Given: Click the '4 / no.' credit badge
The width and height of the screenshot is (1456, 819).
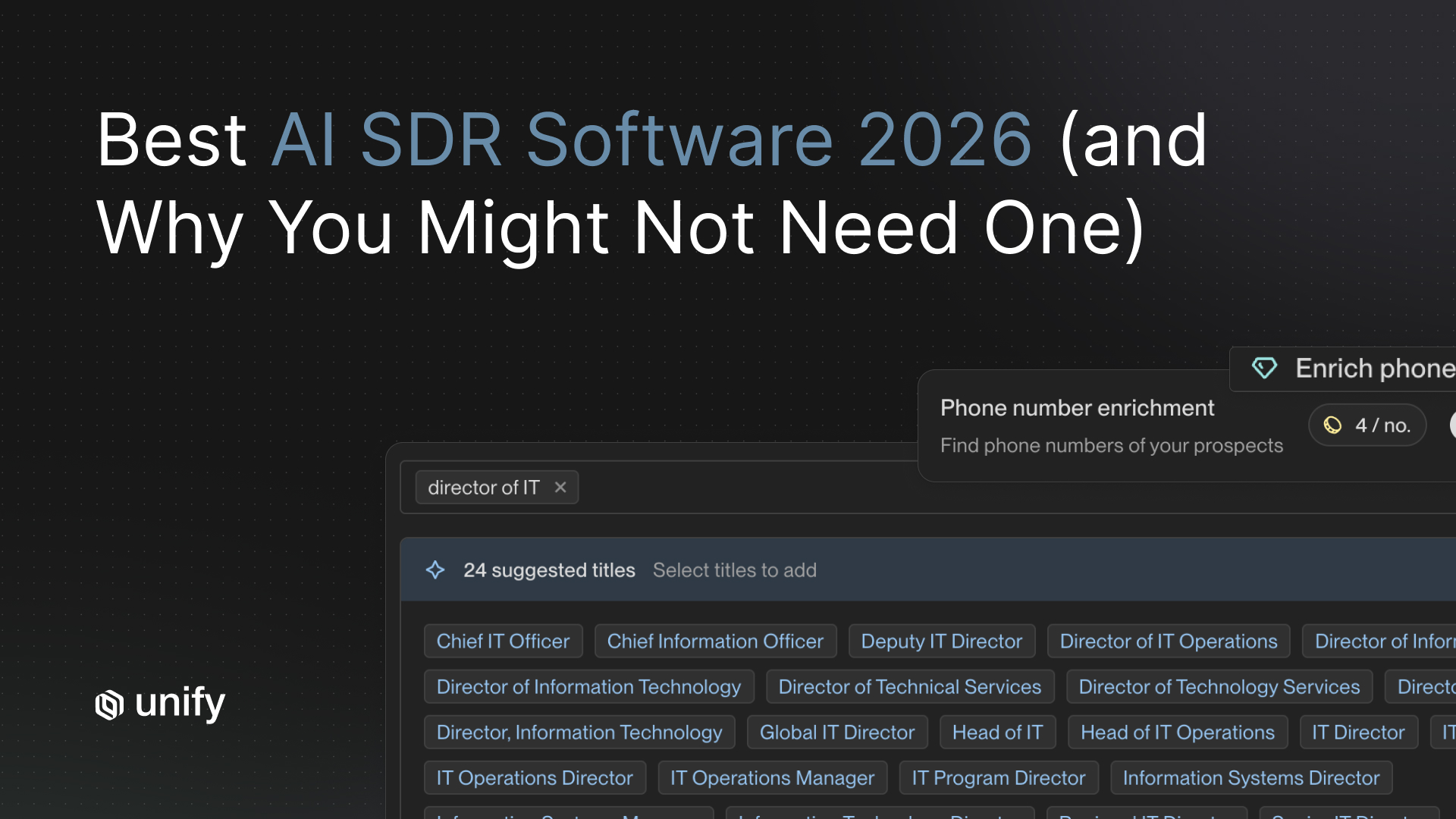Looking at the screenshot, I should coord(1367,425).
